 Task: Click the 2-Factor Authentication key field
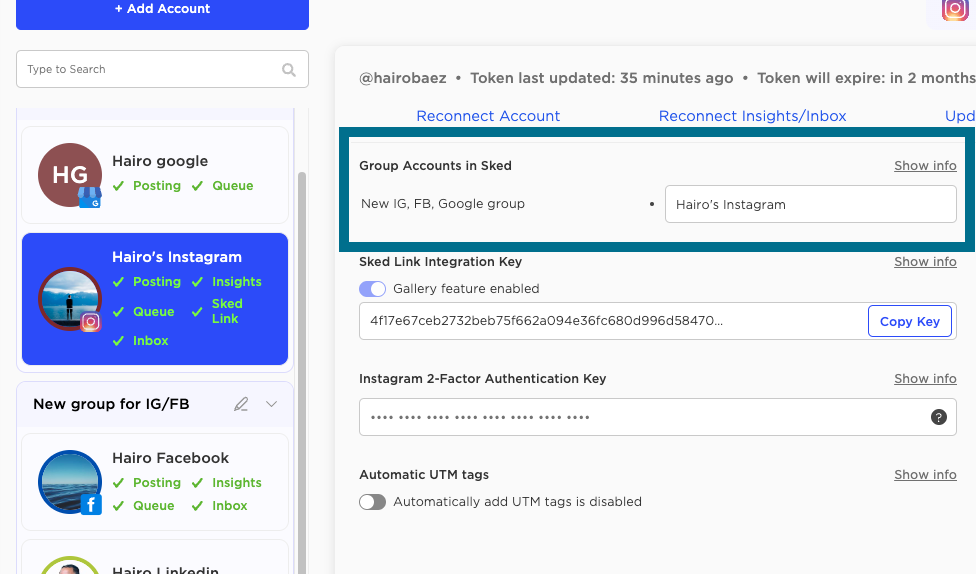tap(657, 417)
